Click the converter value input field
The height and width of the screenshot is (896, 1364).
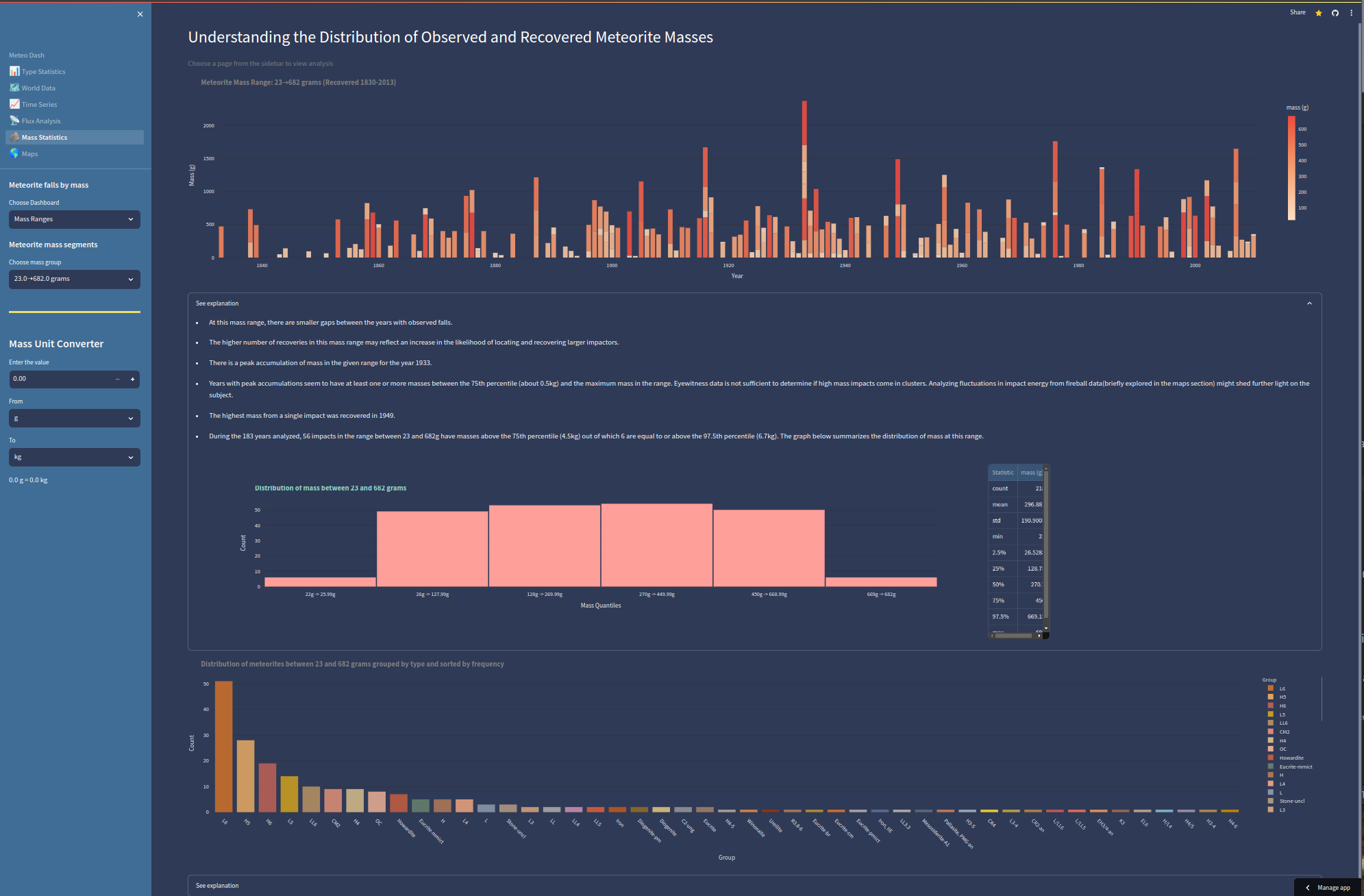coord(59,379)
